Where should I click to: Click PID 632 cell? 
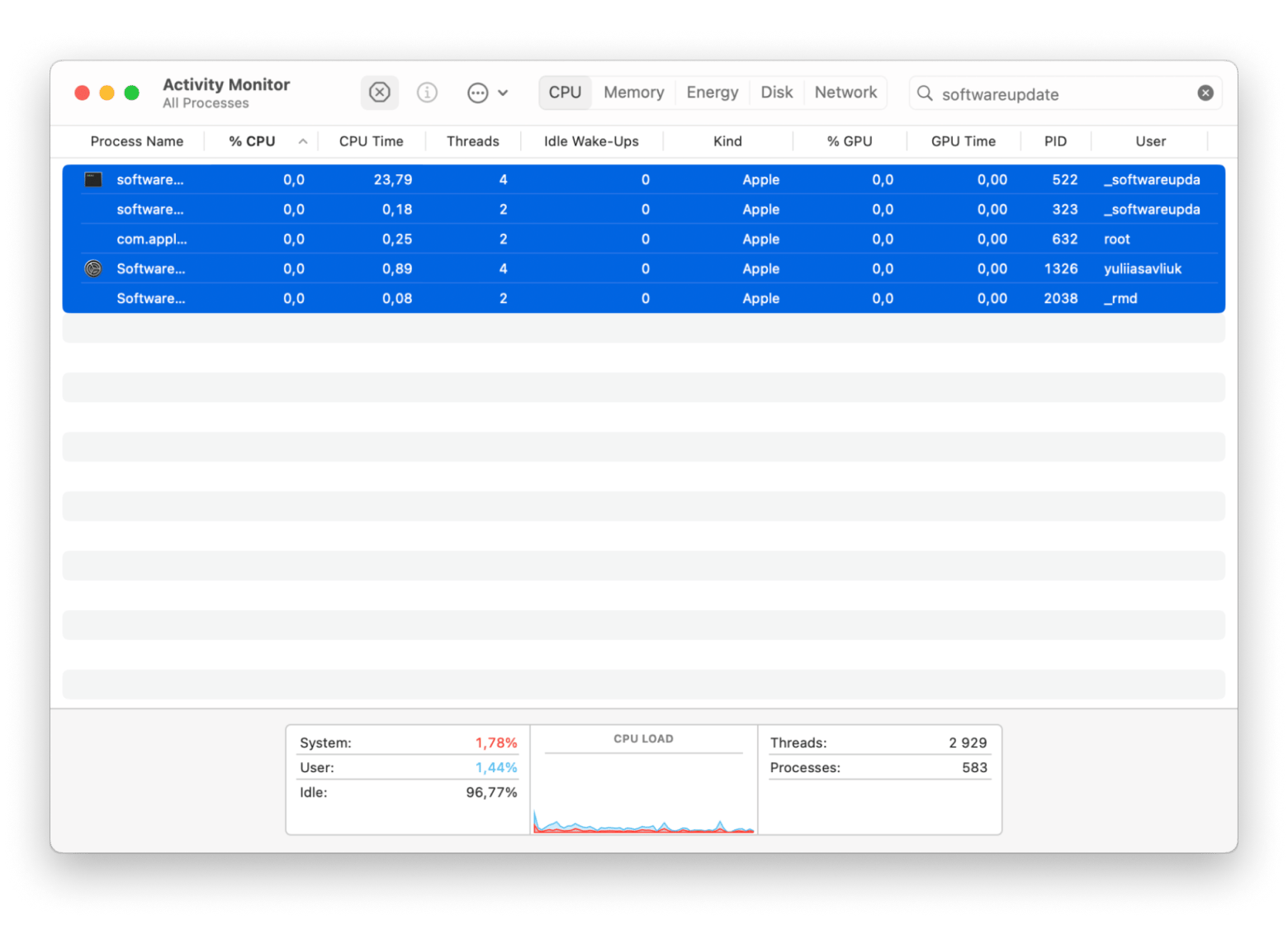pyautogui.click(x=1064, y=239)
